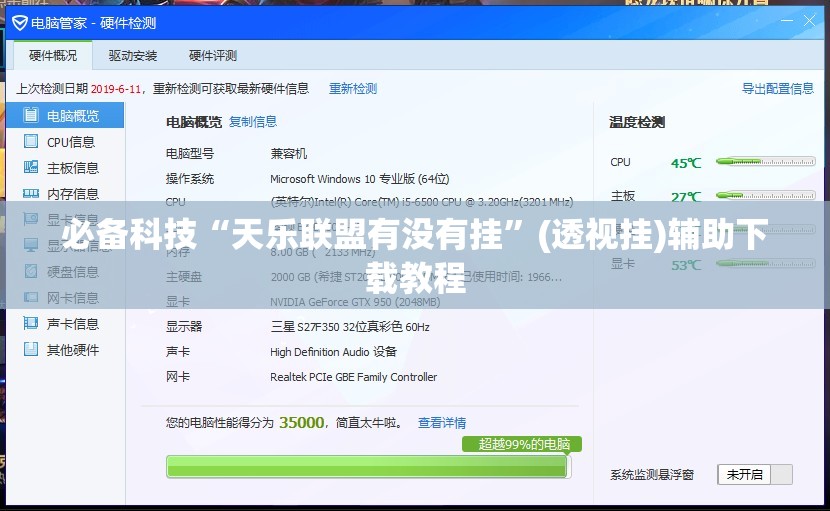Click the 超越99%的电脑 badge

click(522, 444)
